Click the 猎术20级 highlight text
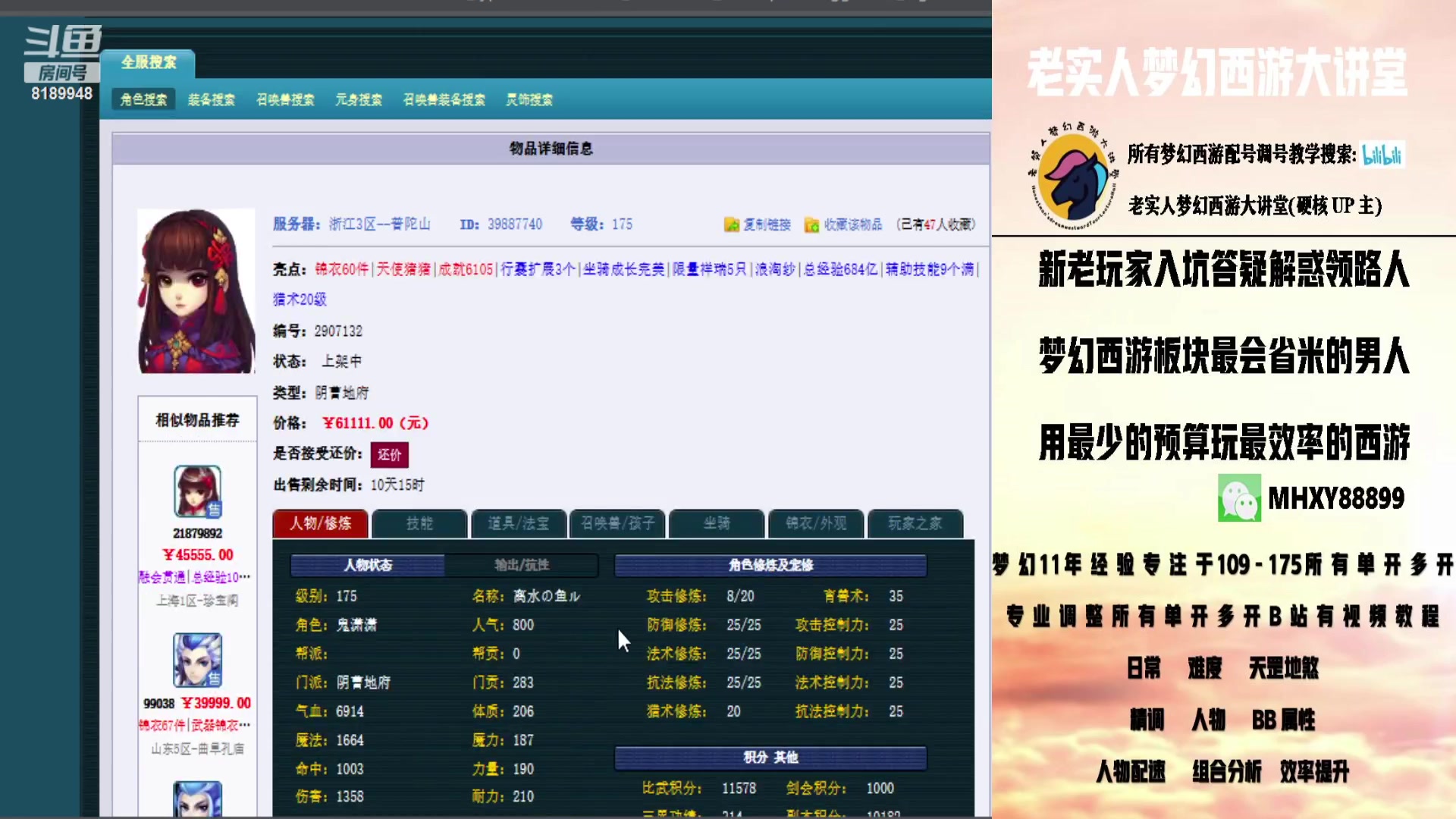 tap(300, 300)
